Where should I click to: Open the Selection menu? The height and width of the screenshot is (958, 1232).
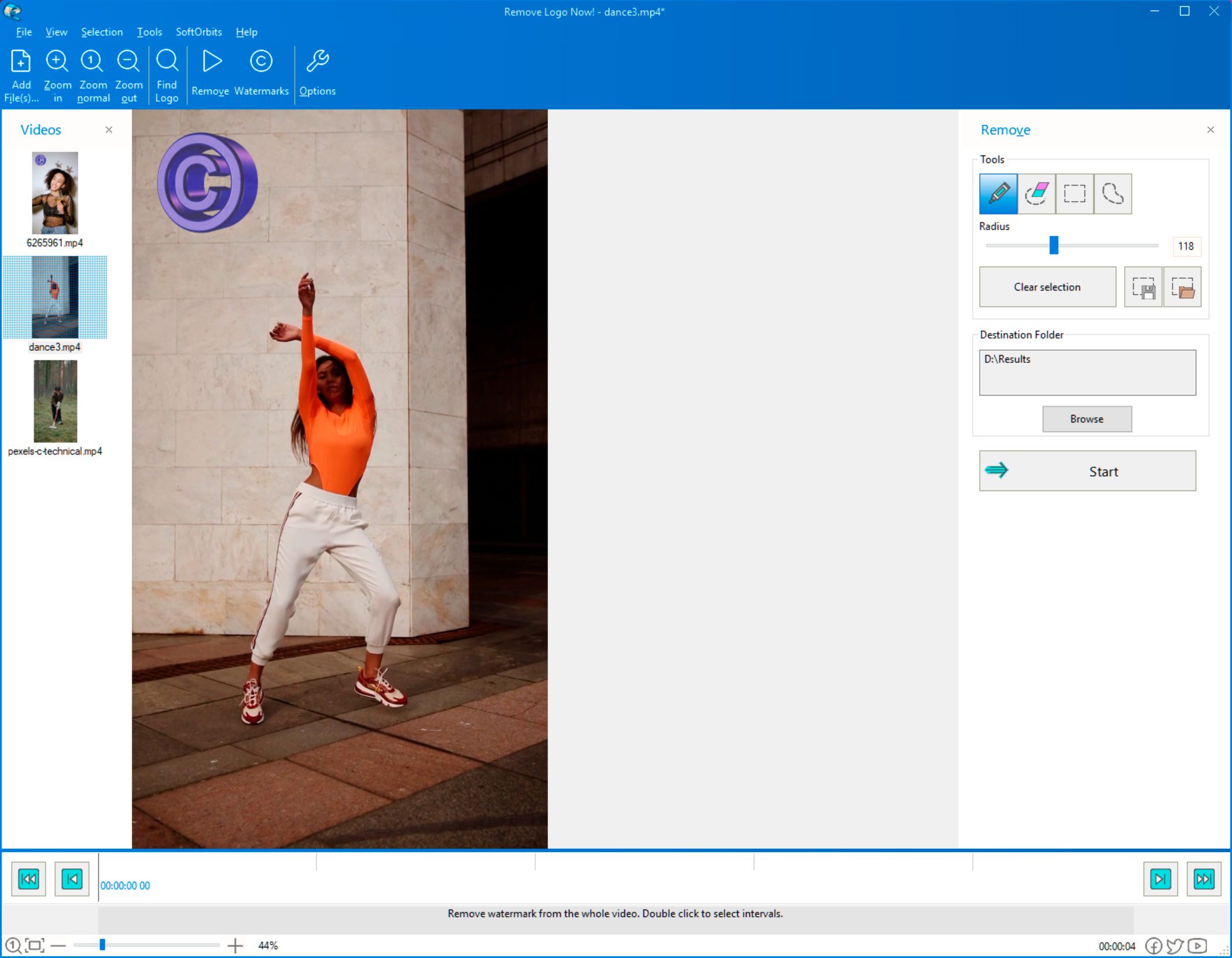coord(100,32)
